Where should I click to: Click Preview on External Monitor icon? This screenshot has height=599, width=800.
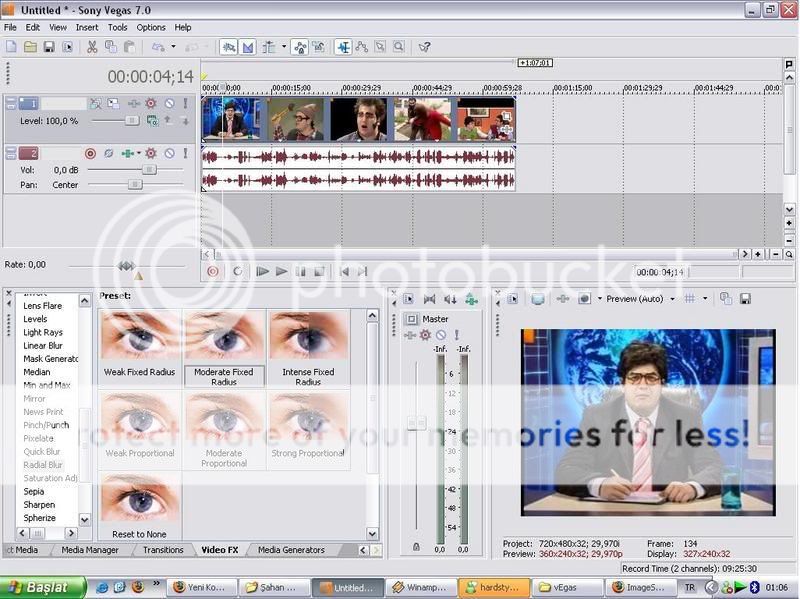tap(538, 299)
